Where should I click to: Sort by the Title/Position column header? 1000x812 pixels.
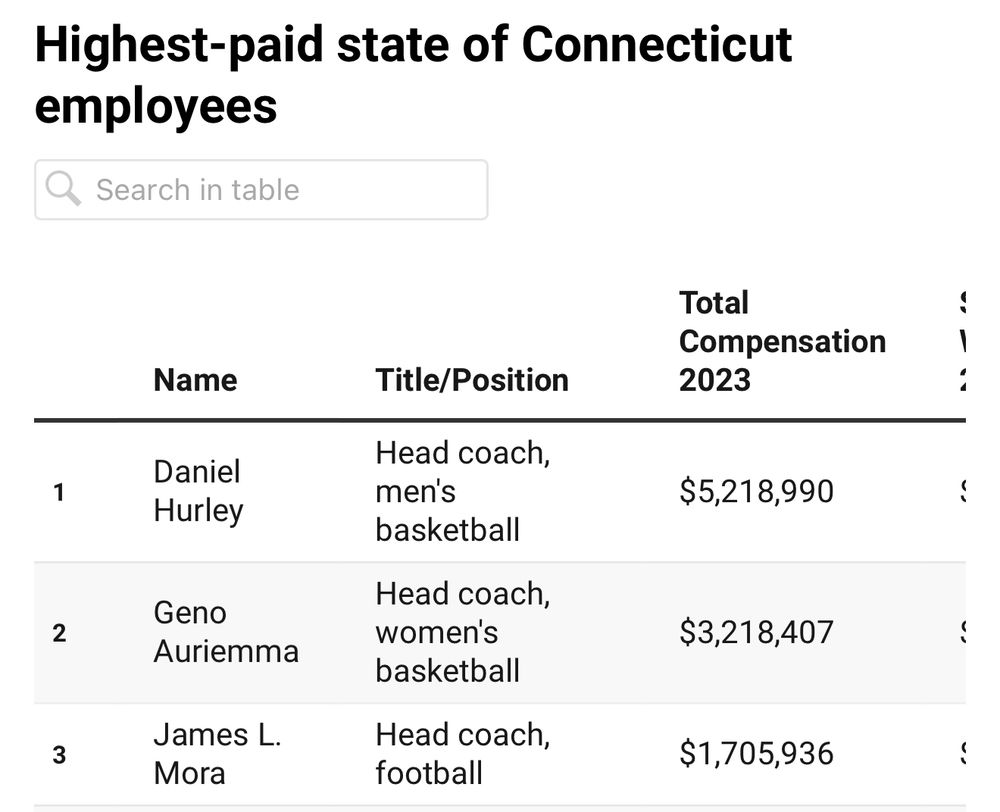(x=471, y=380)
